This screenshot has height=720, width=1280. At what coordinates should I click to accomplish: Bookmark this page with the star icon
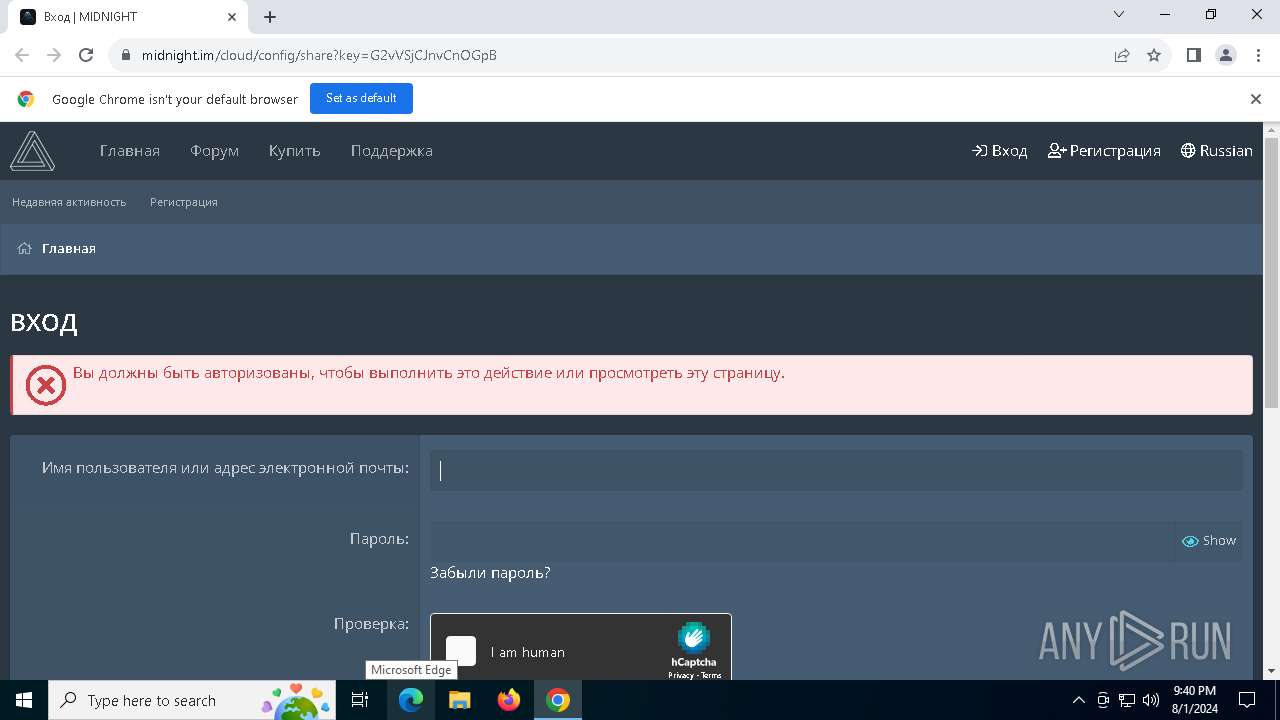pyautogui.click(x=1154, y=55)
